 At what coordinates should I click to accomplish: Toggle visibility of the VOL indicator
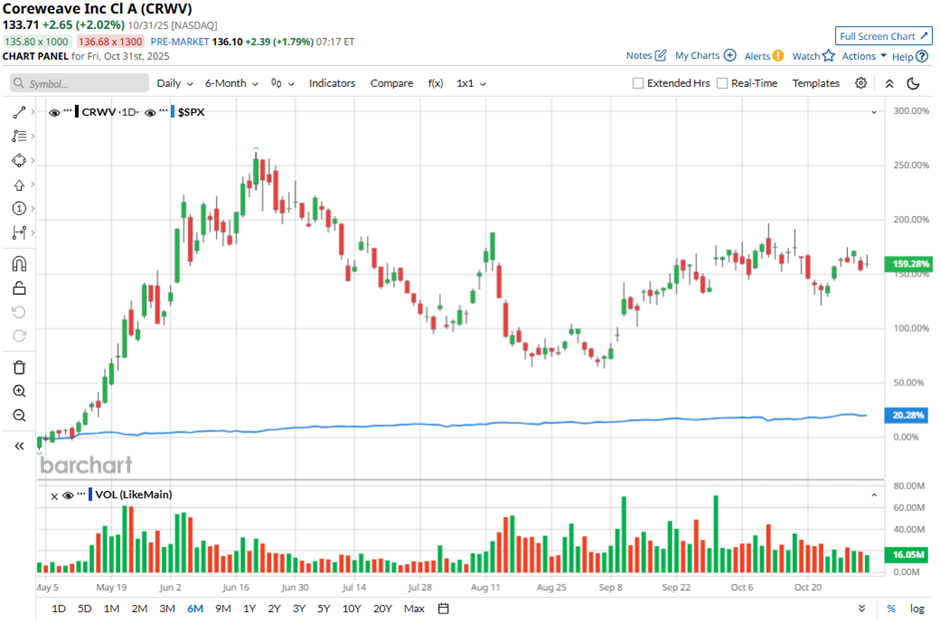[67, 495]
